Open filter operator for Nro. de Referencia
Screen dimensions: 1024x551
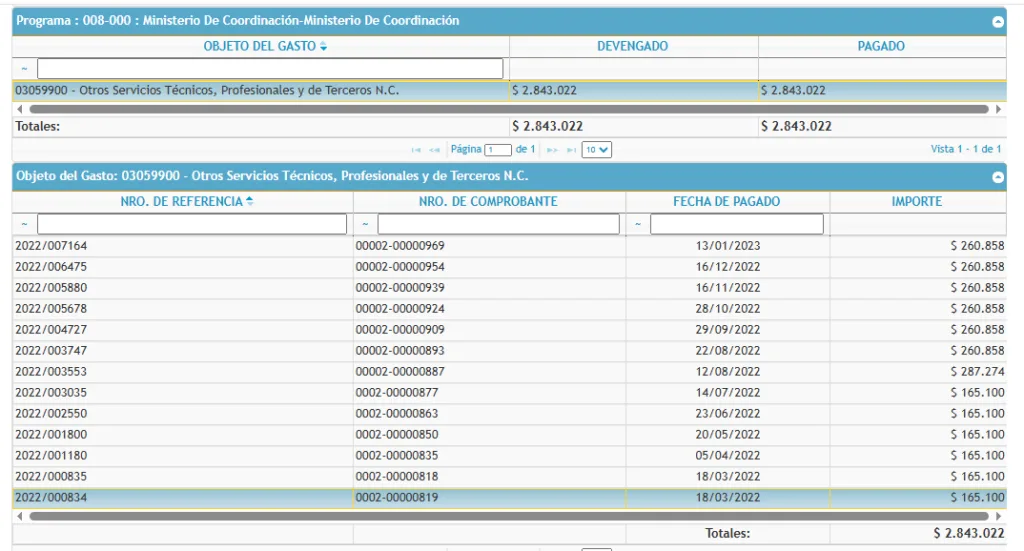click(x=22, y=225)
